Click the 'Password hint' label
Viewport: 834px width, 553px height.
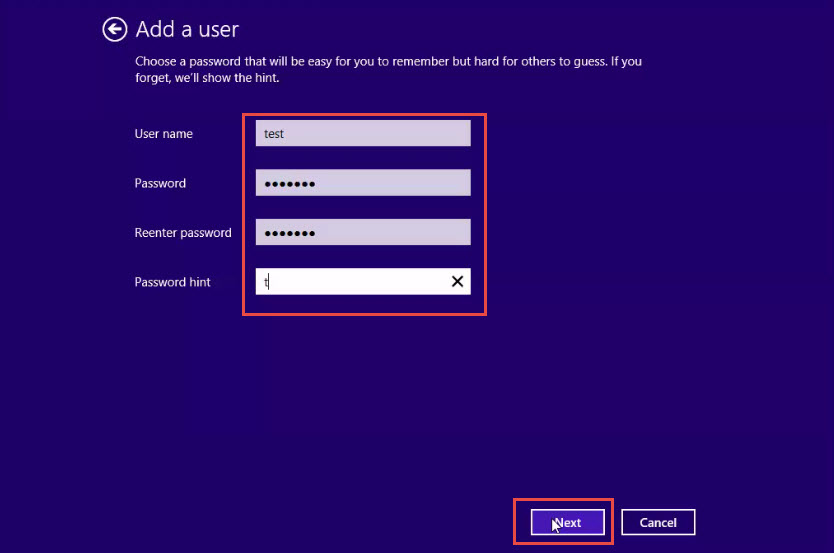172,282
